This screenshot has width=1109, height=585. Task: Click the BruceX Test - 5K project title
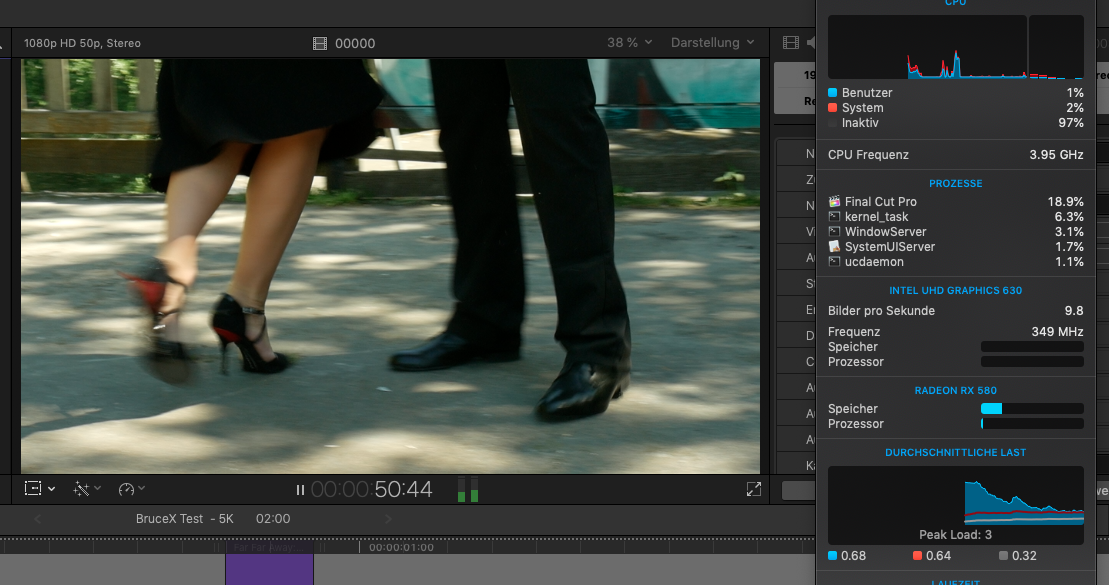click(x=184, y=519)
